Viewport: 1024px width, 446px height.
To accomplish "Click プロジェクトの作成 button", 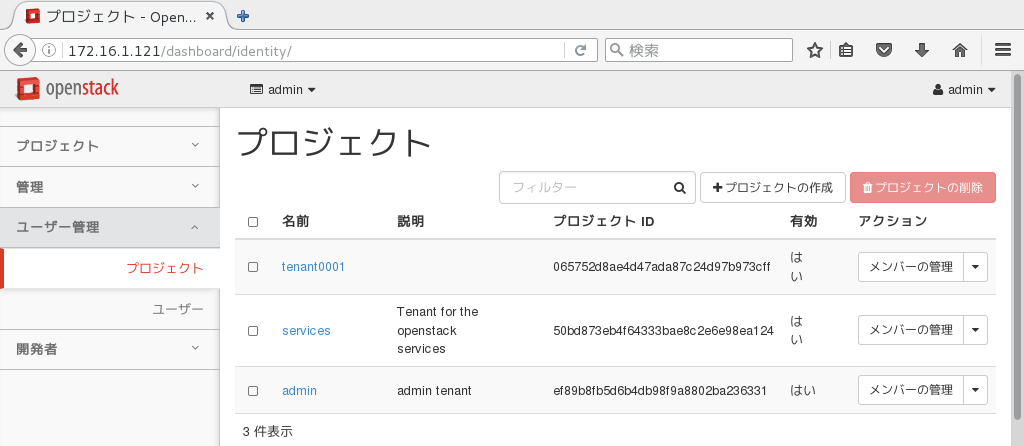I will (x=772, y=187).
